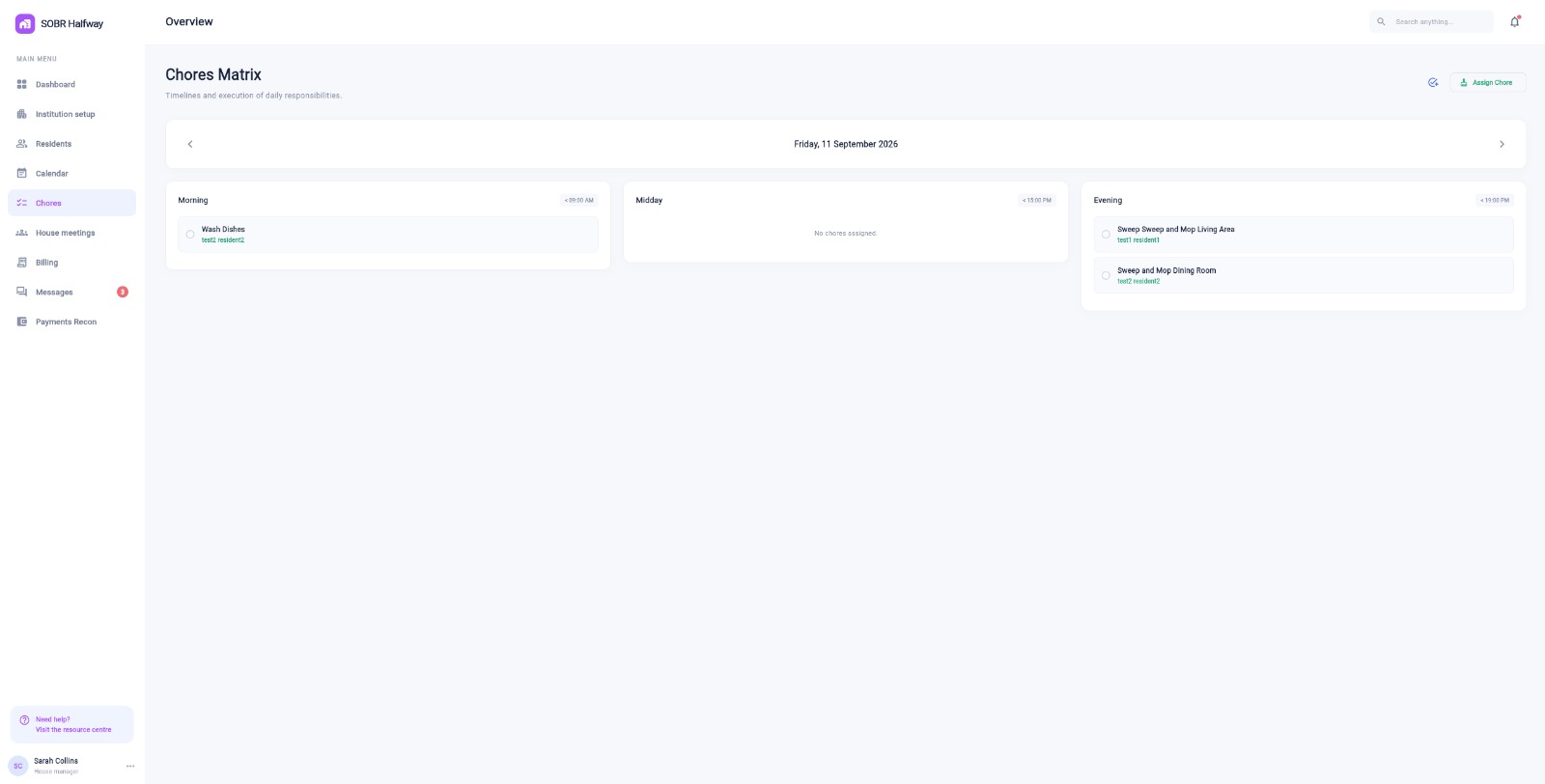Click the Friday, 11 September 2026 date label
This screenshot has width=1545, height=784.
(x=846, y=144)
